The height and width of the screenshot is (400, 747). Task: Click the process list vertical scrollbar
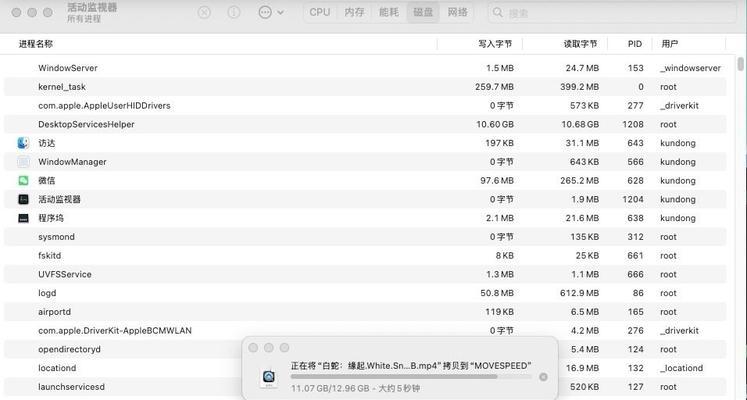coord(740,64)
